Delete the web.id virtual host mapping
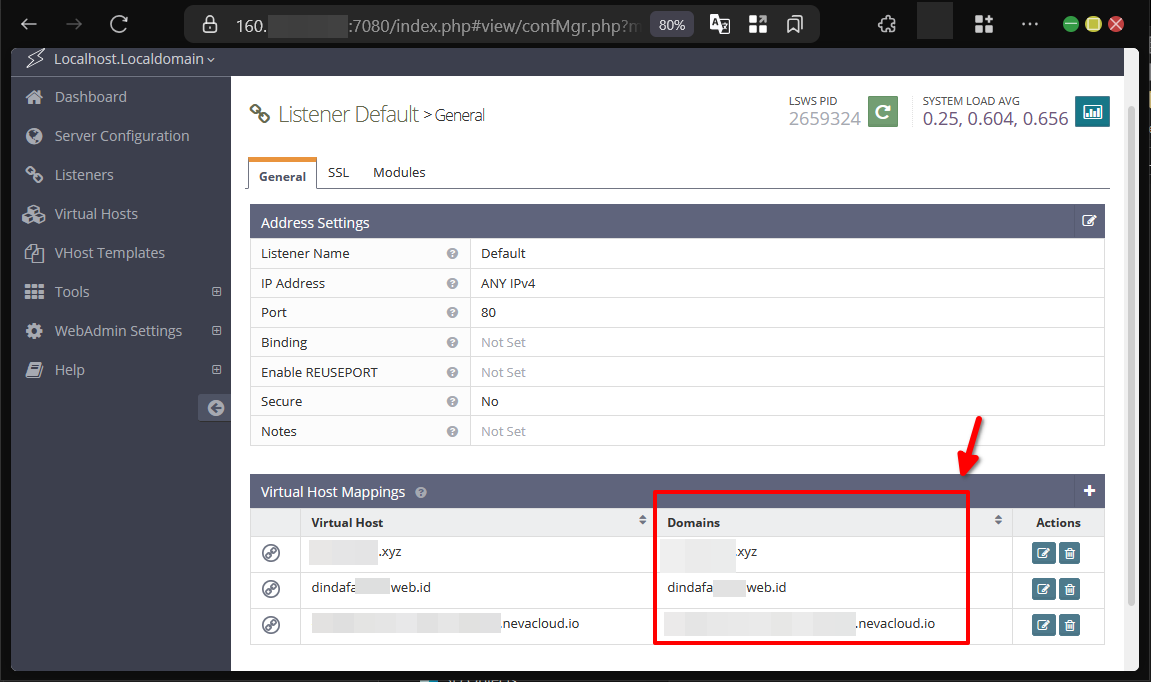 click(x=1070, y=589)
